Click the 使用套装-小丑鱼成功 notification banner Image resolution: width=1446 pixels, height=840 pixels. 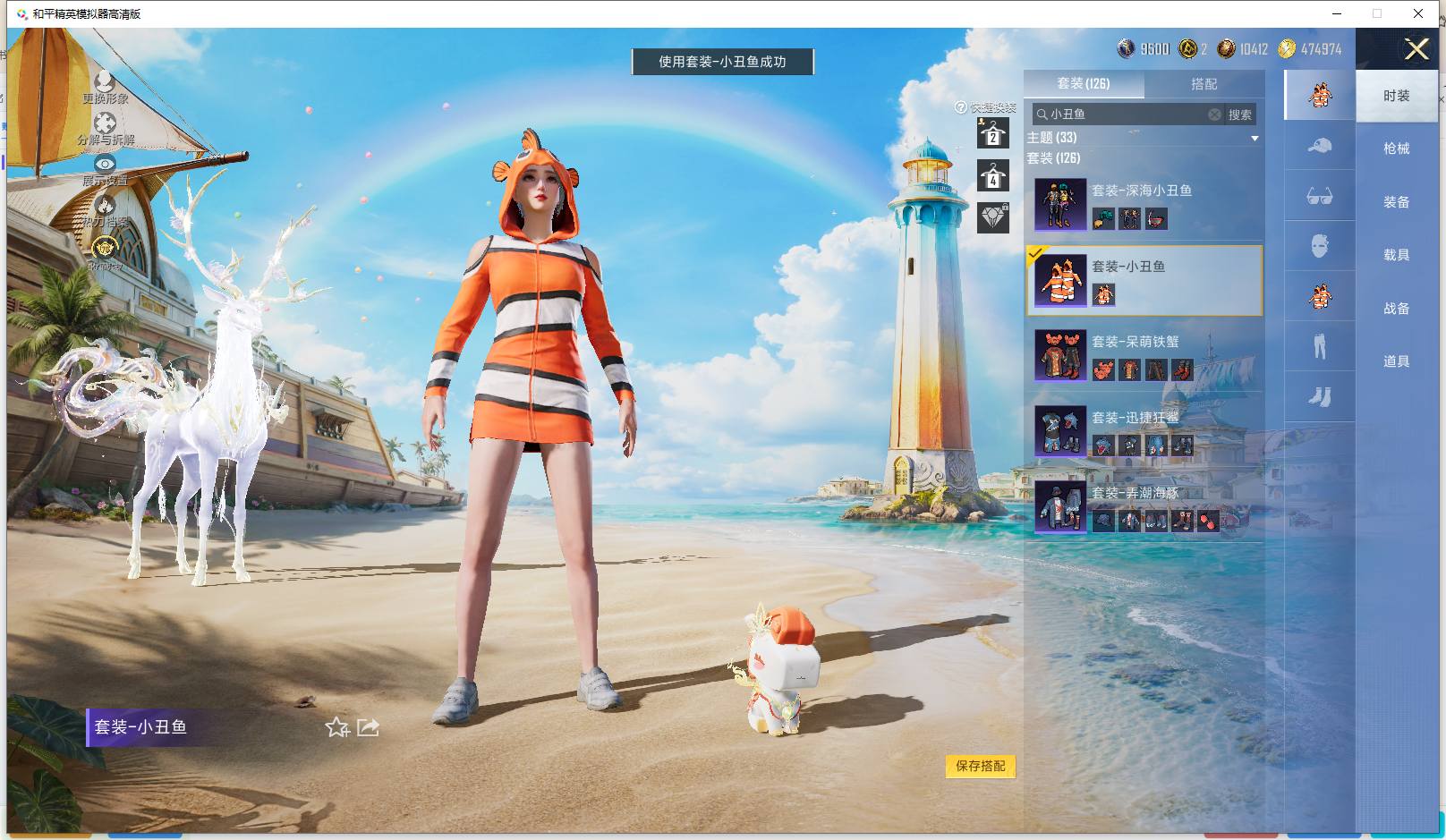pos(722,62)
